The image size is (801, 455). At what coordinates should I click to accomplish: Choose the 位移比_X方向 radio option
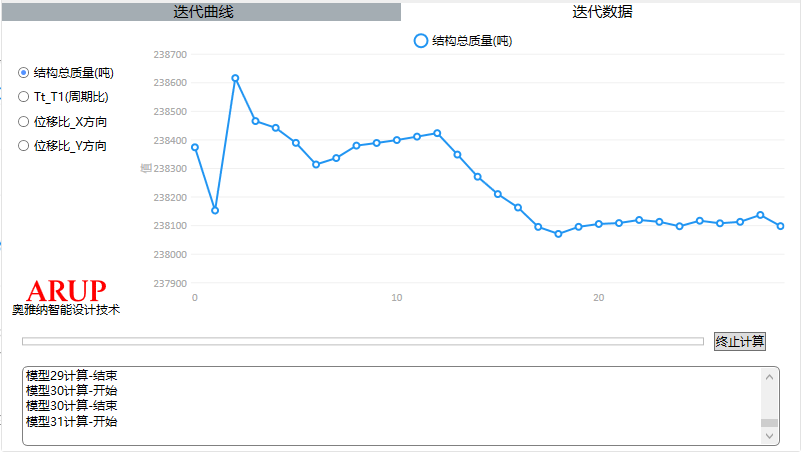click(24, 121)
